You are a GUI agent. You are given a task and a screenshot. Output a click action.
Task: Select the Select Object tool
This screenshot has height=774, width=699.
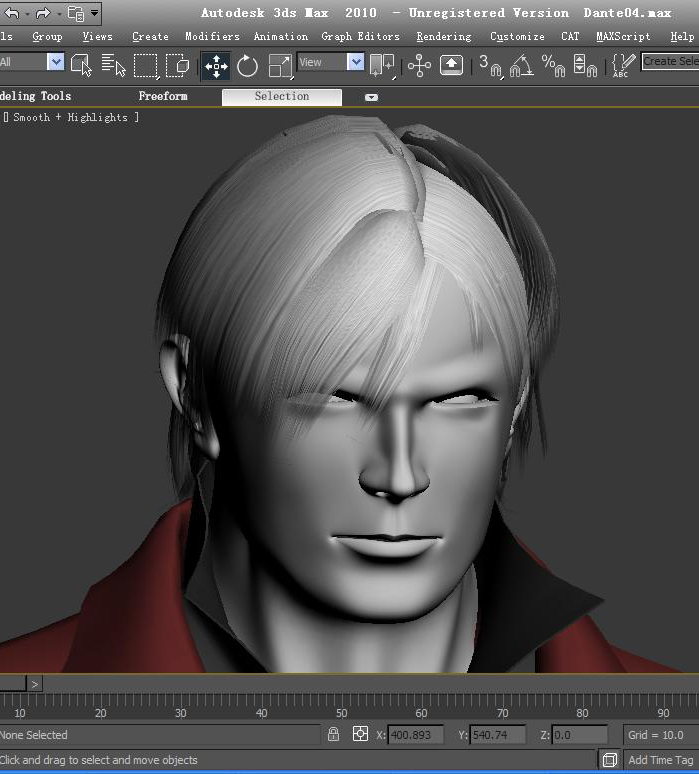point(81,65)
